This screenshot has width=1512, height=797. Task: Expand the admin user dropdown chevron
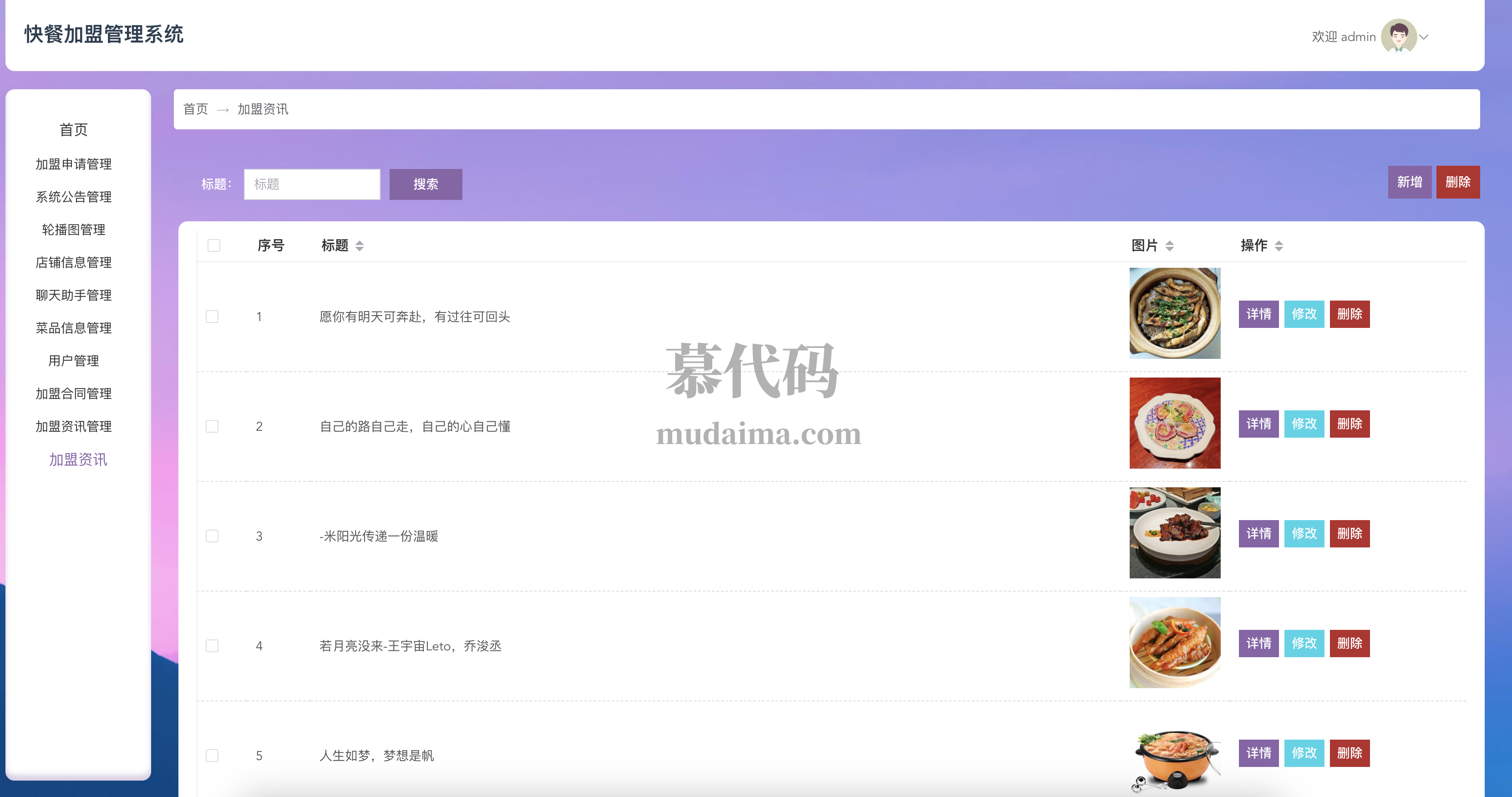pyautogui.click(x=1423, y=37)
